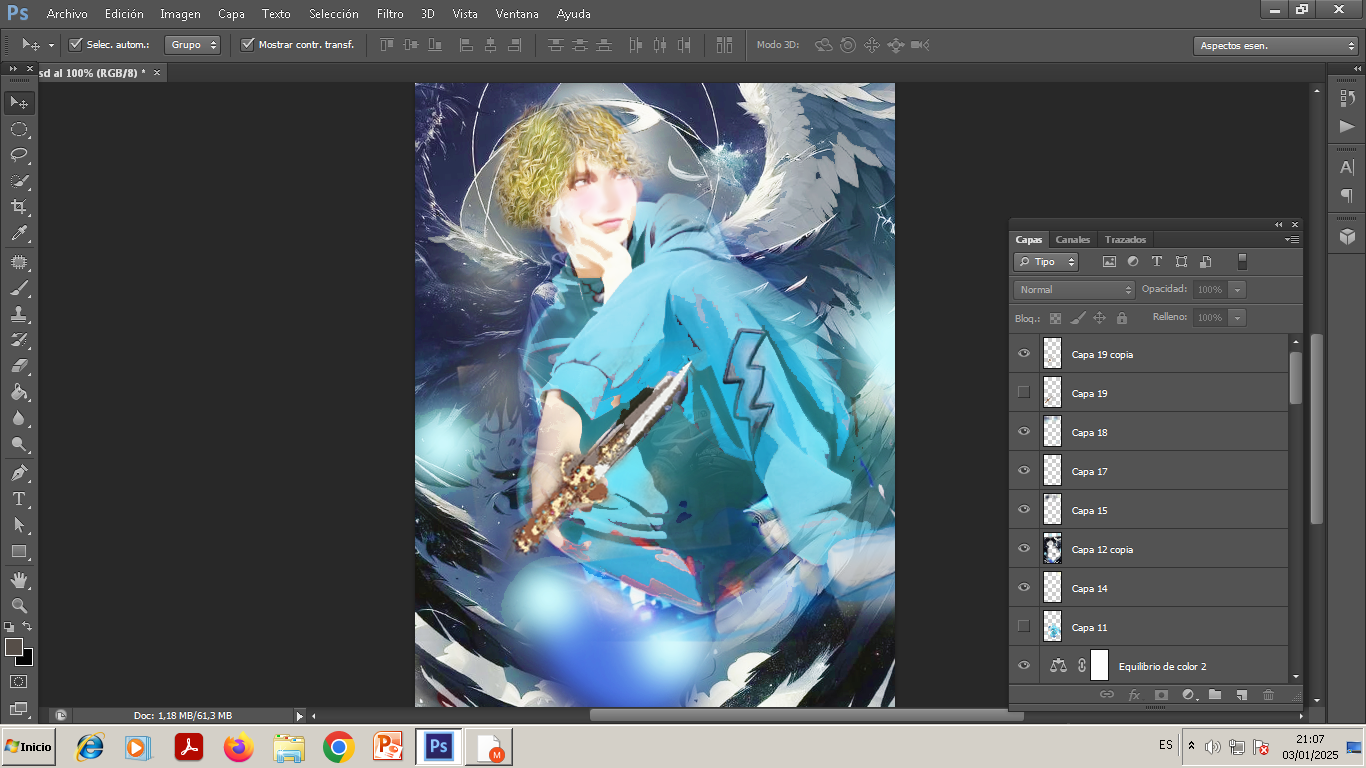Image resolution: width=1366 pixels, height=768 pixels.
Task: Open the layer styles fx menu
Action: point(1134,695)
